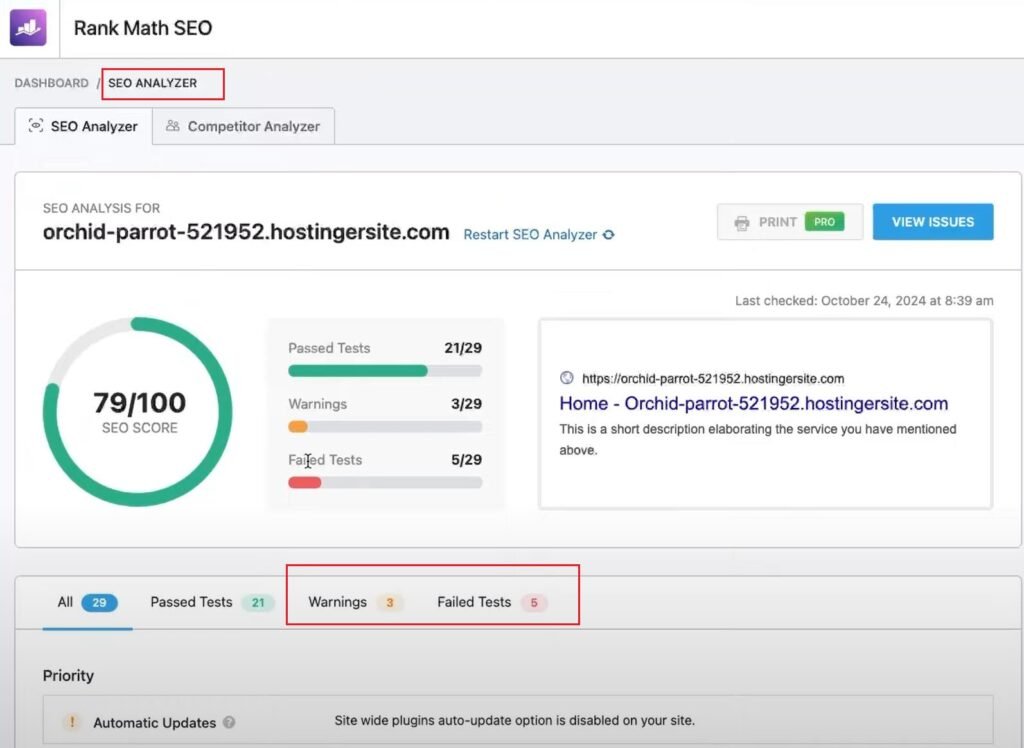Show the Passed Tests 21 filter tab
This screenshot has height=748, width=1024.
(x=212, y=602)
